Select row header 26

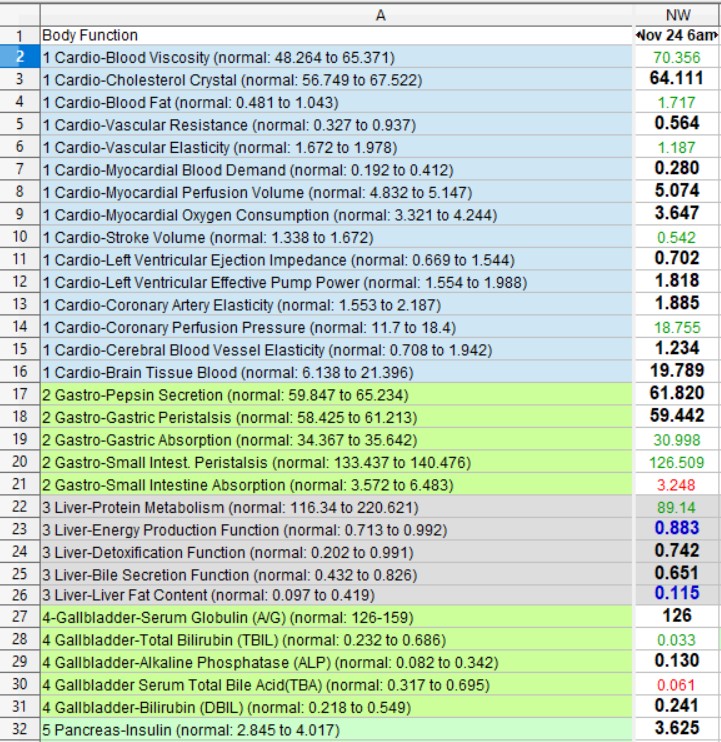(20, 596)
